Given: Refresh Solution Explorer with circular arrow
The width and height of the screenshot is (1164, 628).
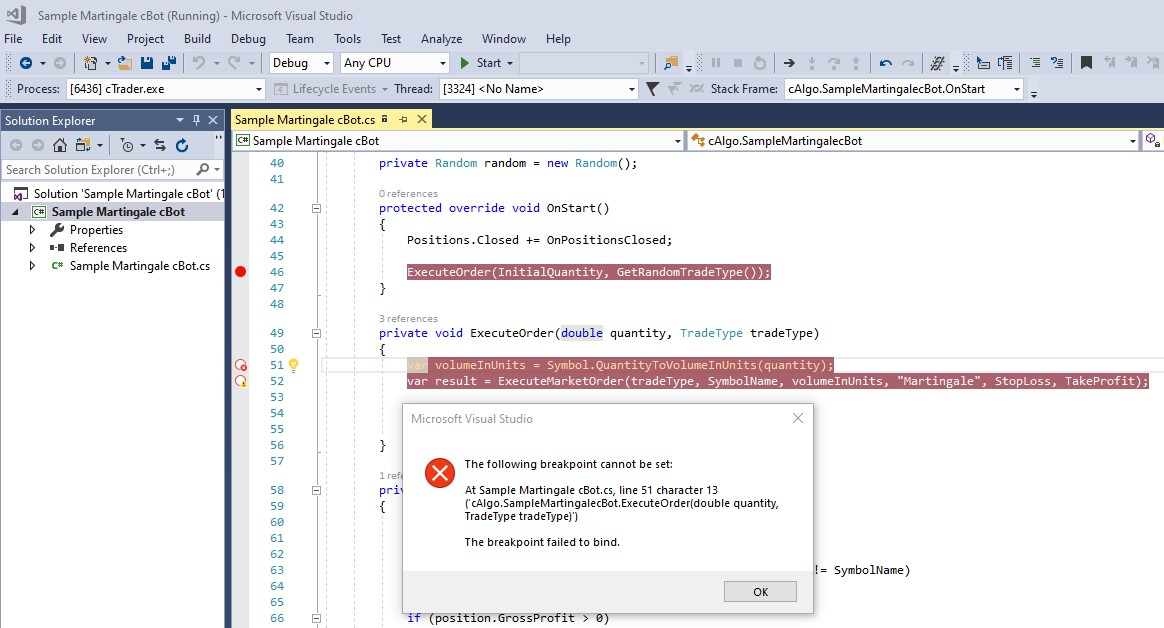Looking at the screenshot, I should click(x=182, y=145).
